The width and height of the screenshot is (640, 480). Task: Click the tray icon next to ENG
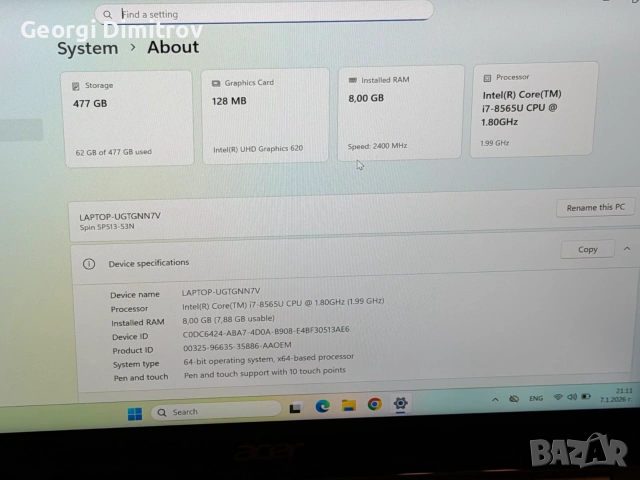(x=514, y=399)
